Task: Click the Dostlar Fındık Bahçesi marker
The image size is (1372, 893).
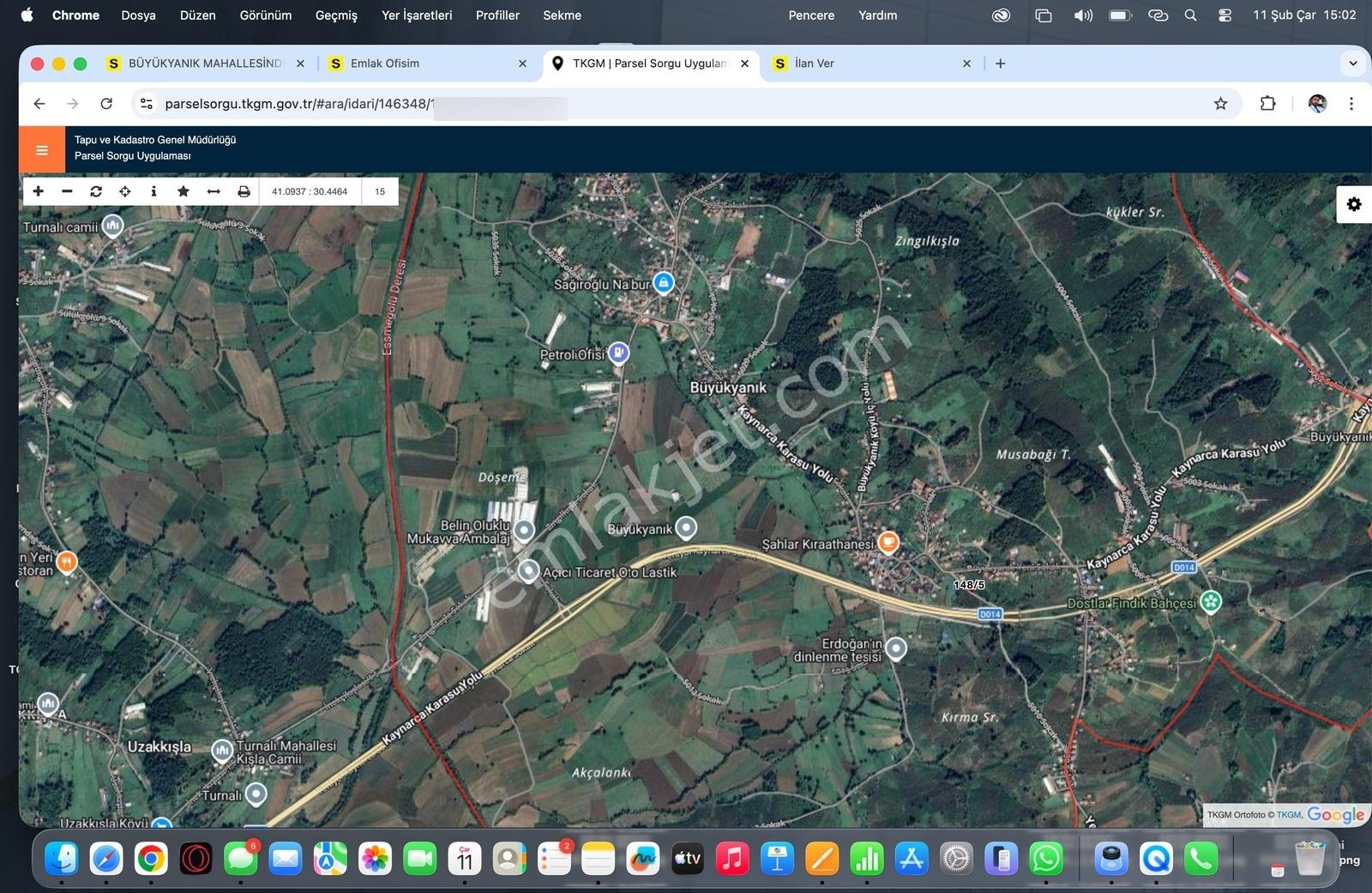Action: [1210, 601]
